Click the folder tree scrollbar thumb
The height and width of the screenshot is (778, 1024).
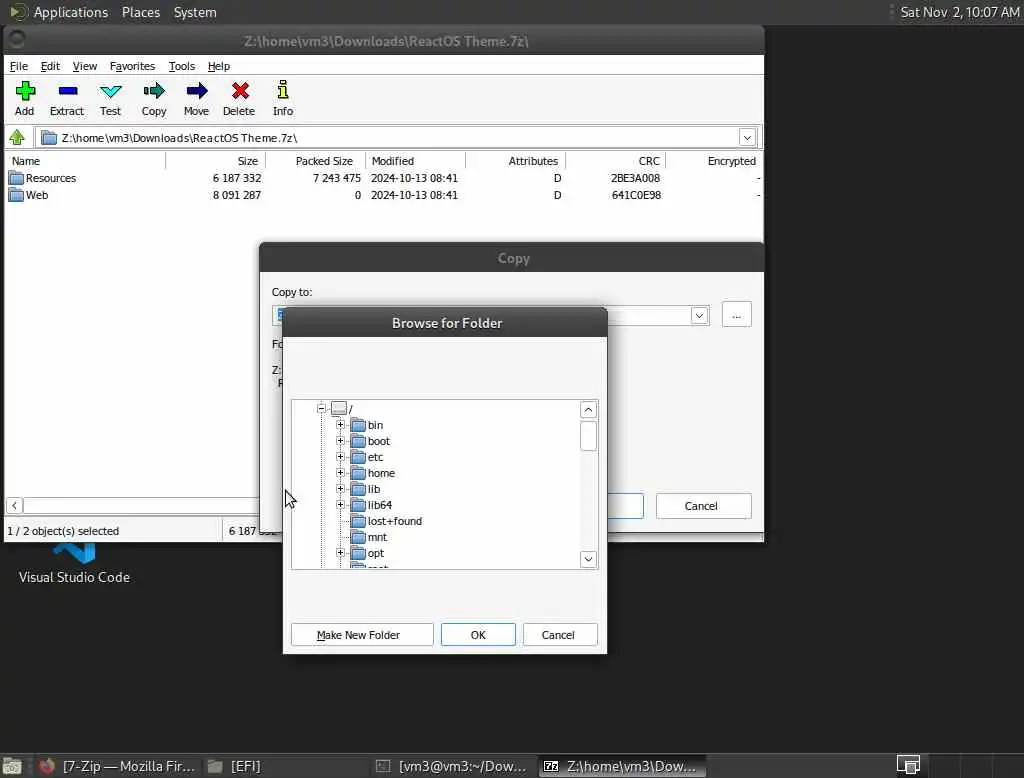click(588, 436)
